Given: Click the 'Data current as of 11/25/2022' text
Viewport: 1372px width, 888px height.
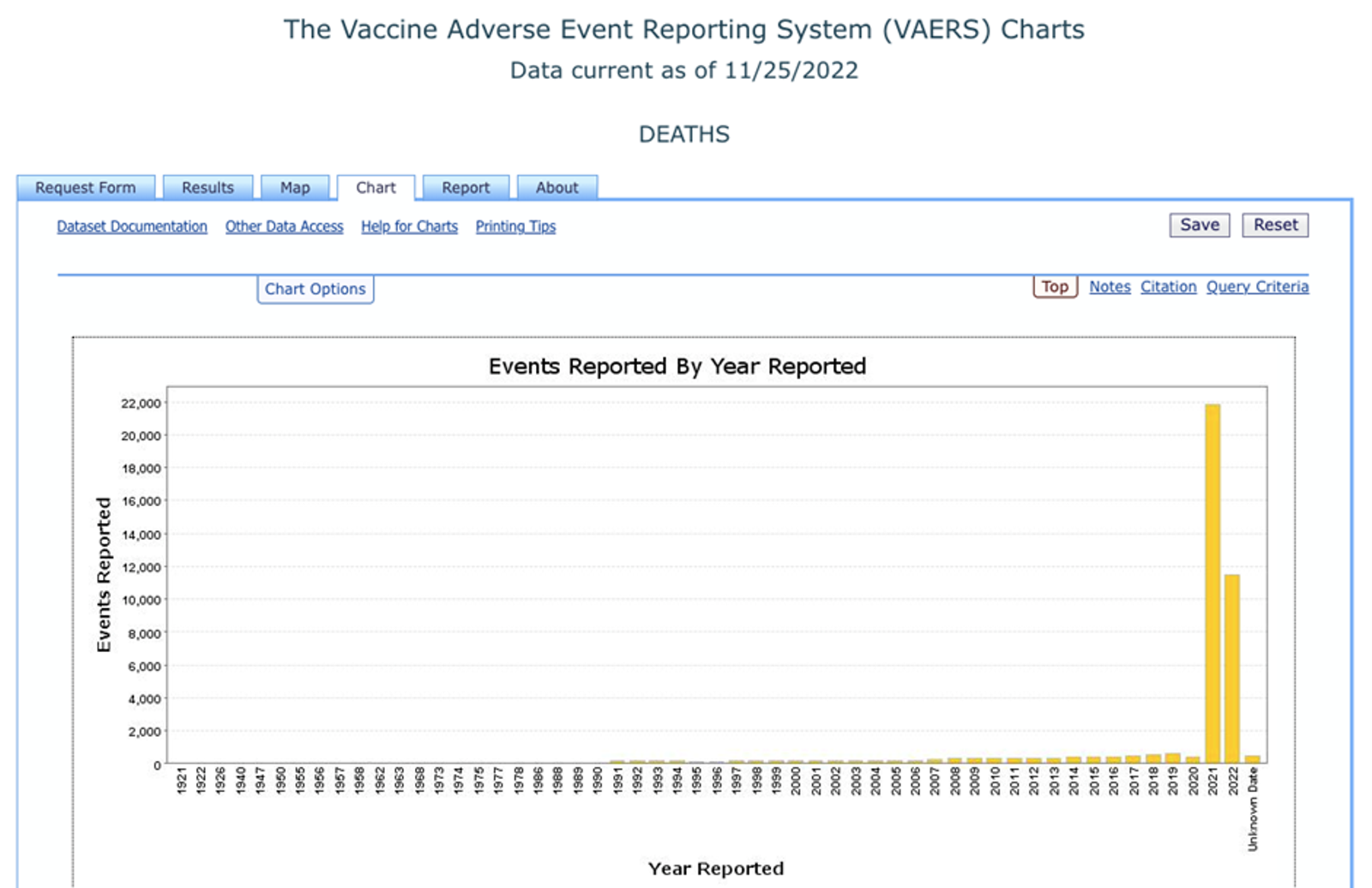Looking at the screenshot, I should tap(684, 70).
